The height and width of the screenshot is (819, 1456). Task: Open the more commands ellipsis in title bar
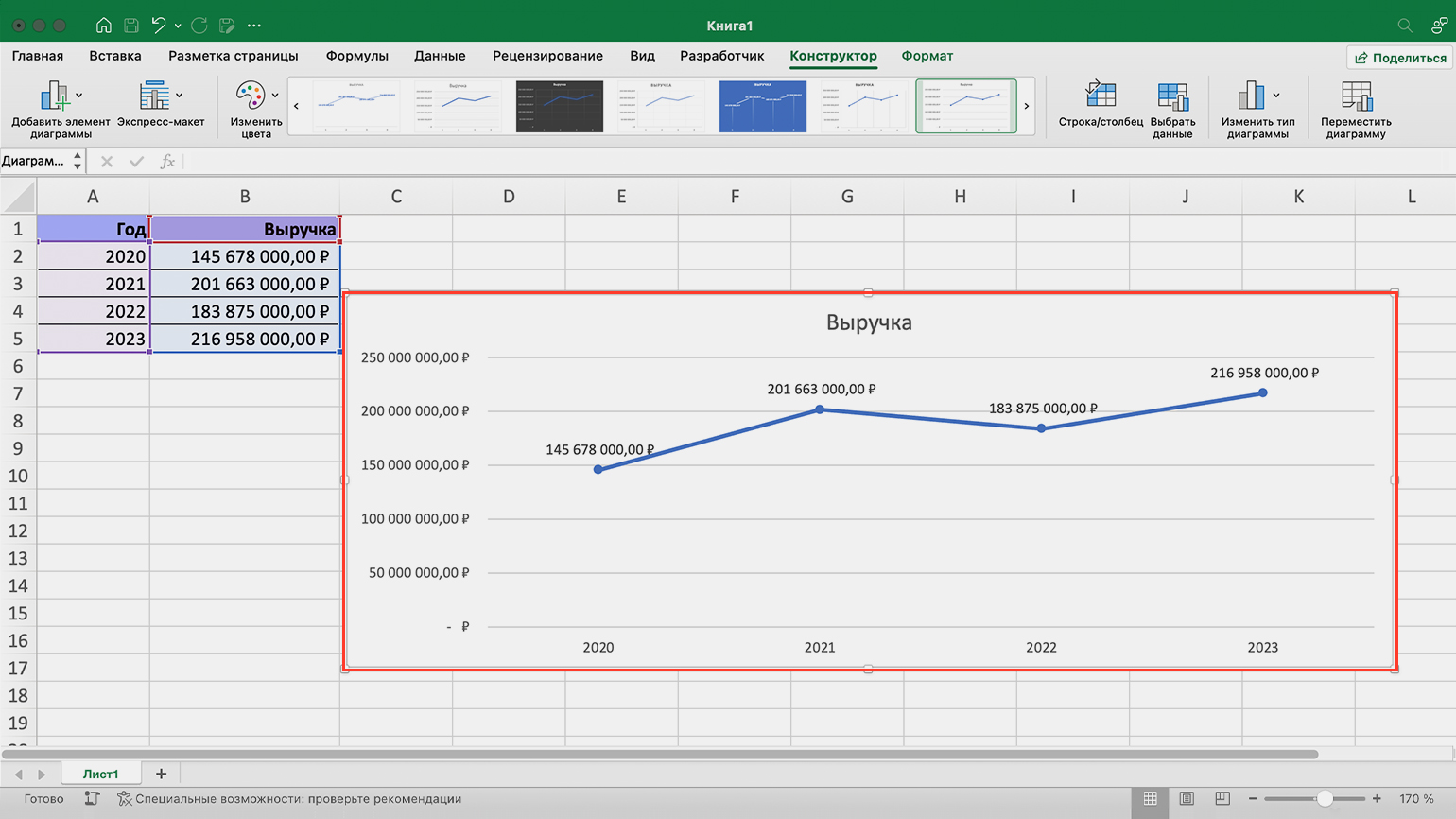point(254,26)
